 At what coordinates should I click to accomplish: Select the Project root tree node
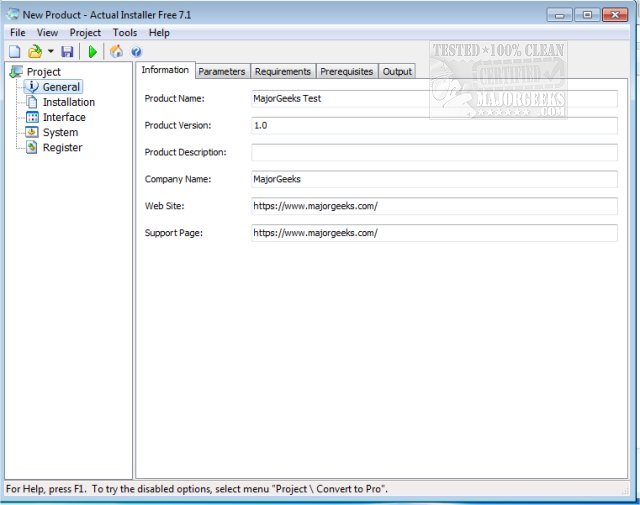(43, 72)
